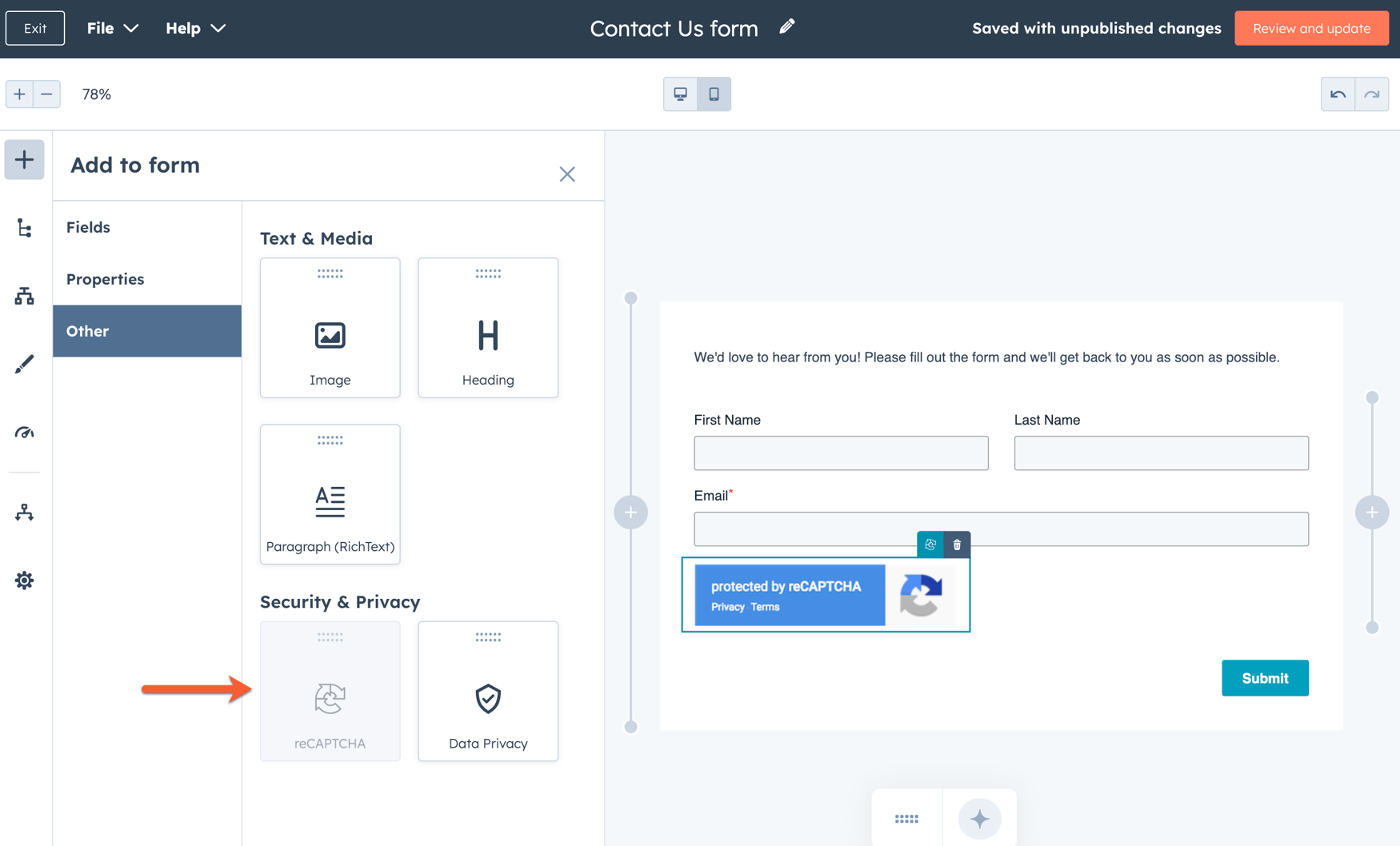The image size is (1400, 846).
Task: Click the Submit button in the form preview
Action: (1265, 677)
